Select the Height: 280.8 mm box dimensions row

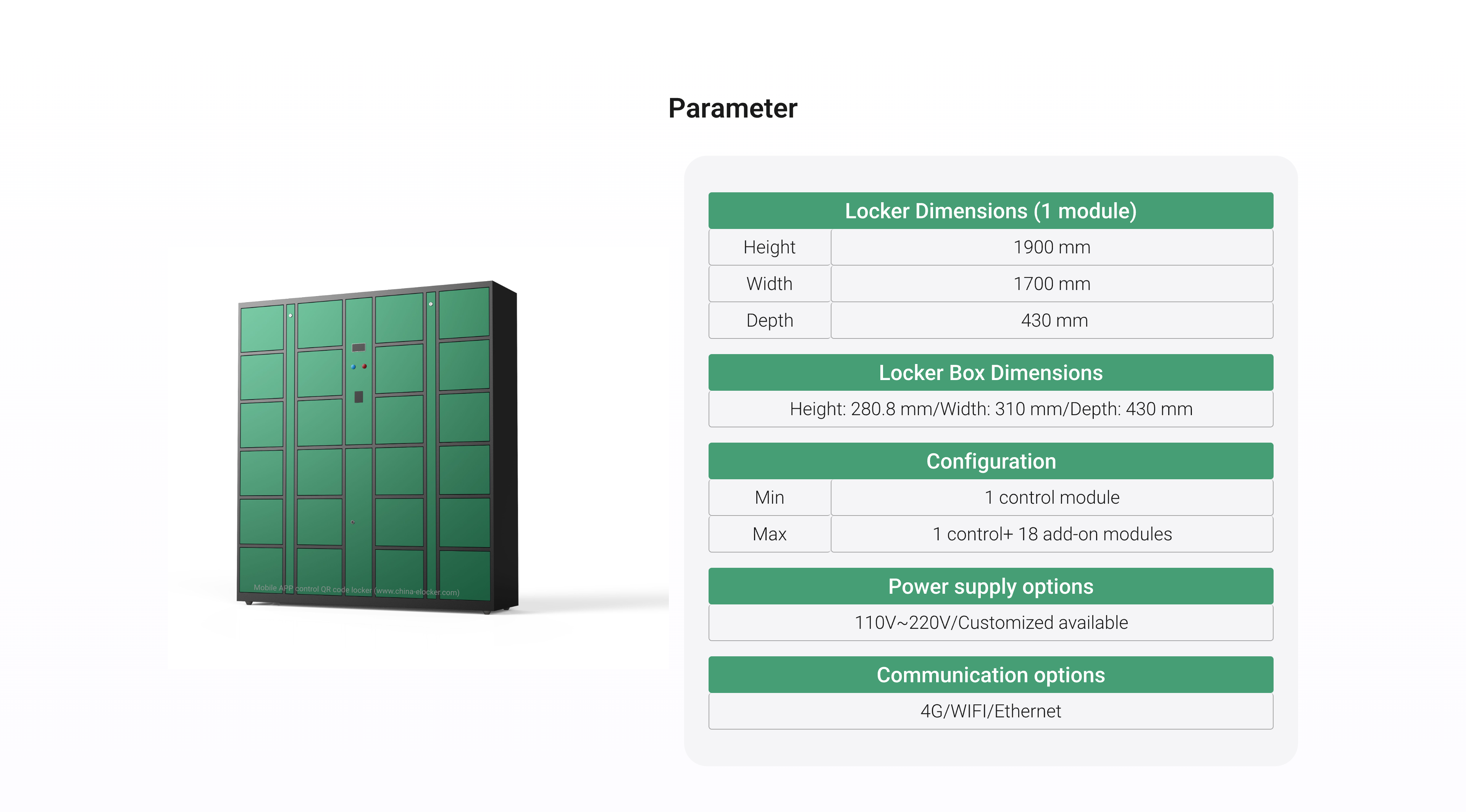[990, 409]
